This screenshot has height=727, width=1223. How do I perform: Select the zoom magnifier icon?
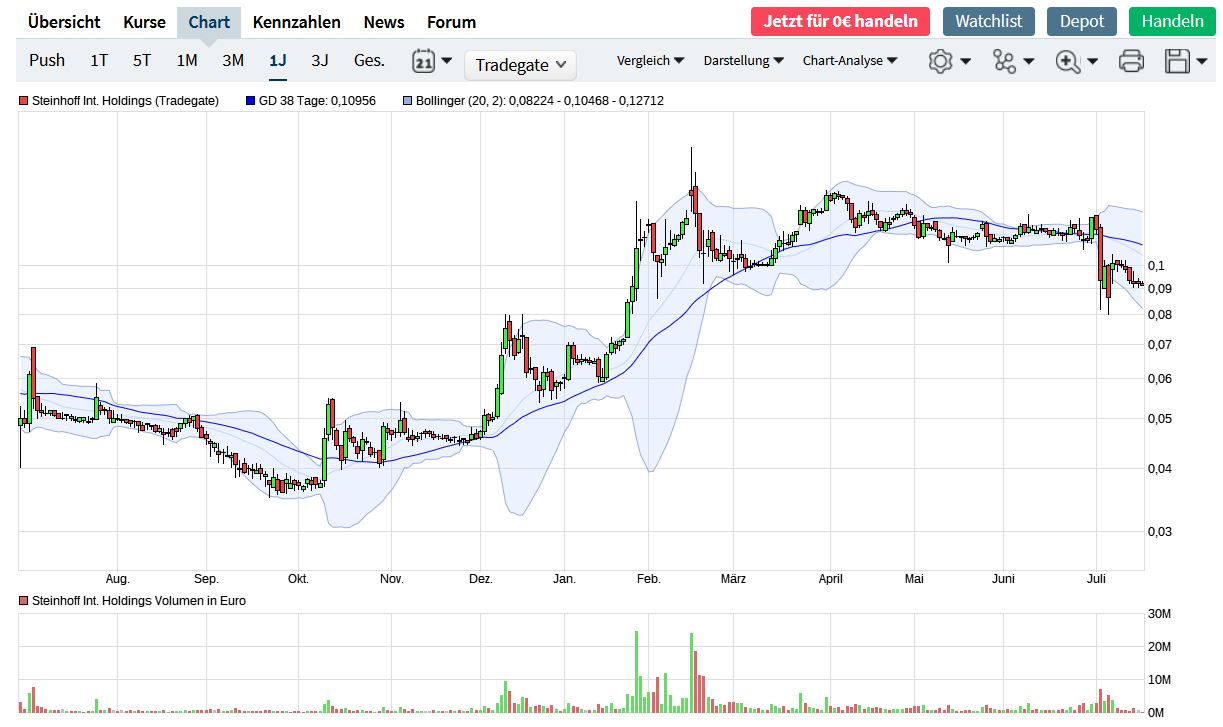(1069, 60)
